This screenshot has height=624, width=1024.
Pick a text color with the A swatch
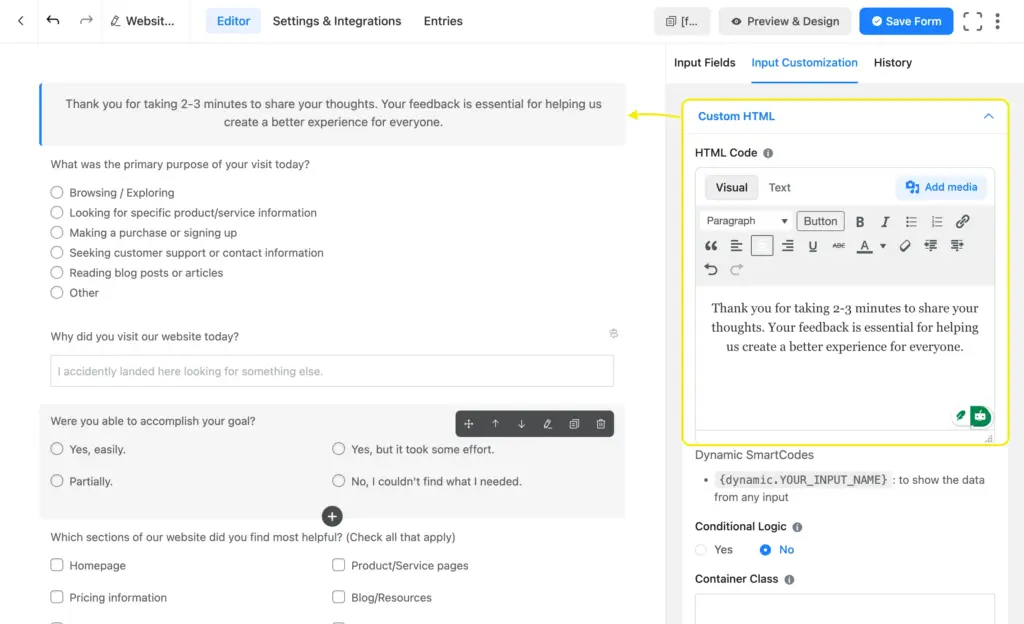point(864,245)
